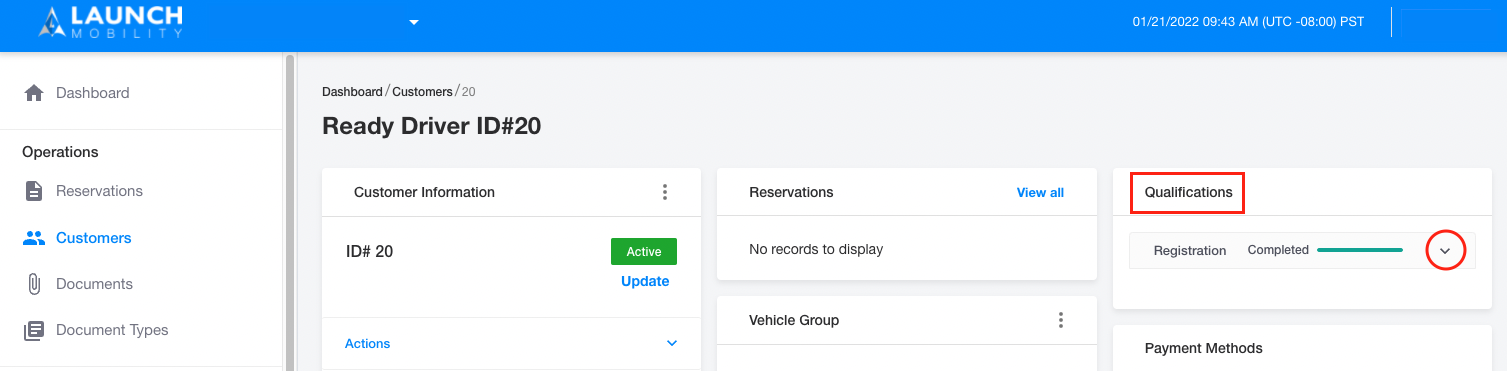The height and width of the screenshot is (371, 1507).
Task: Open Customer Information three-dot menu
Action: (x=665, y=192)
